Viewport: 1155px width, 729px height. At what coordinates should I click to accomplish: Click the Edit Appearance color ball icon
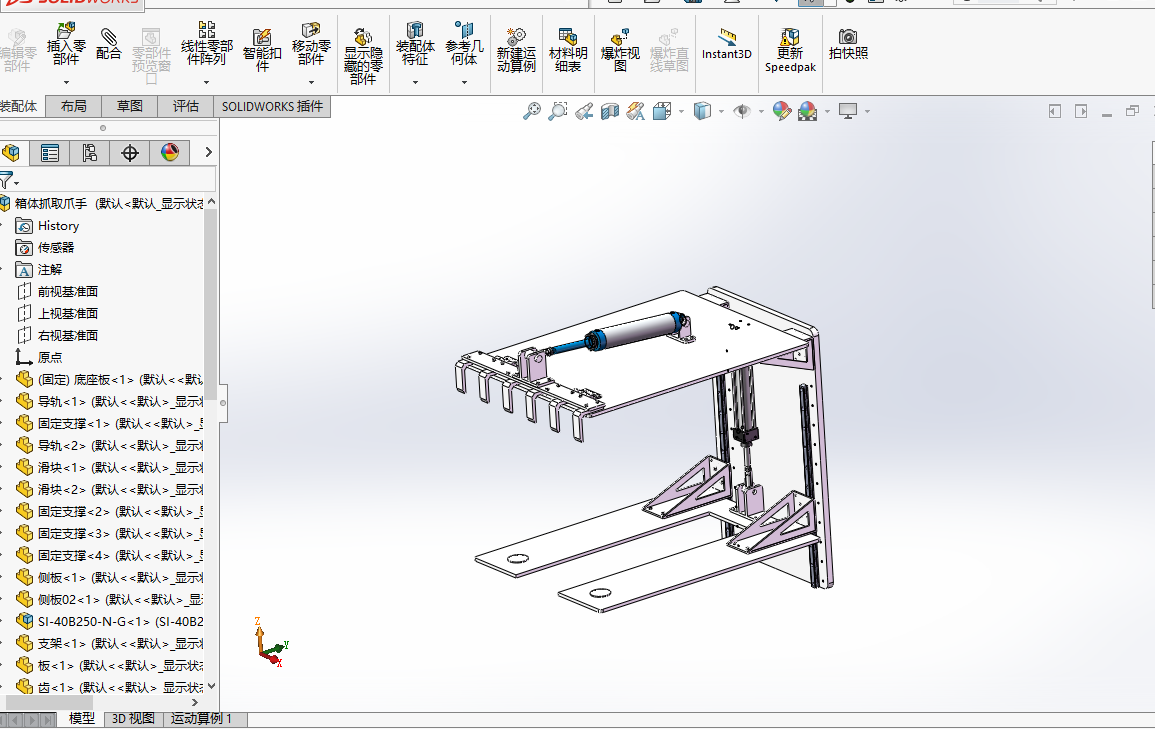tap(782, 111)
